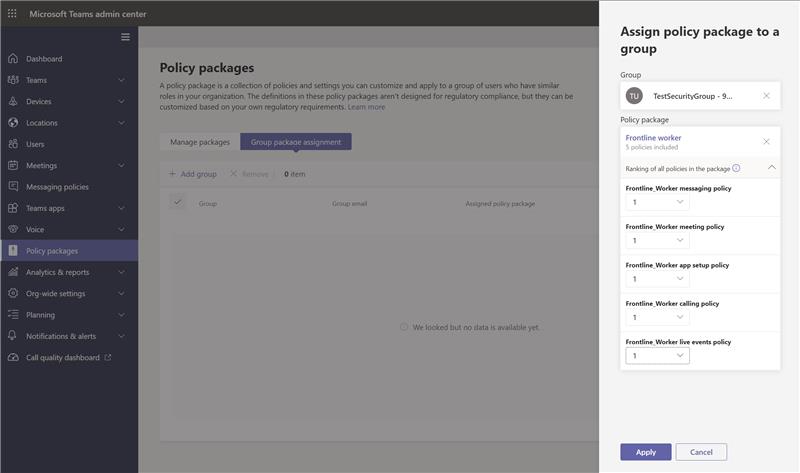Click the Planning list icon
This screenshot has height=473, width=800.
click(13, 315)
